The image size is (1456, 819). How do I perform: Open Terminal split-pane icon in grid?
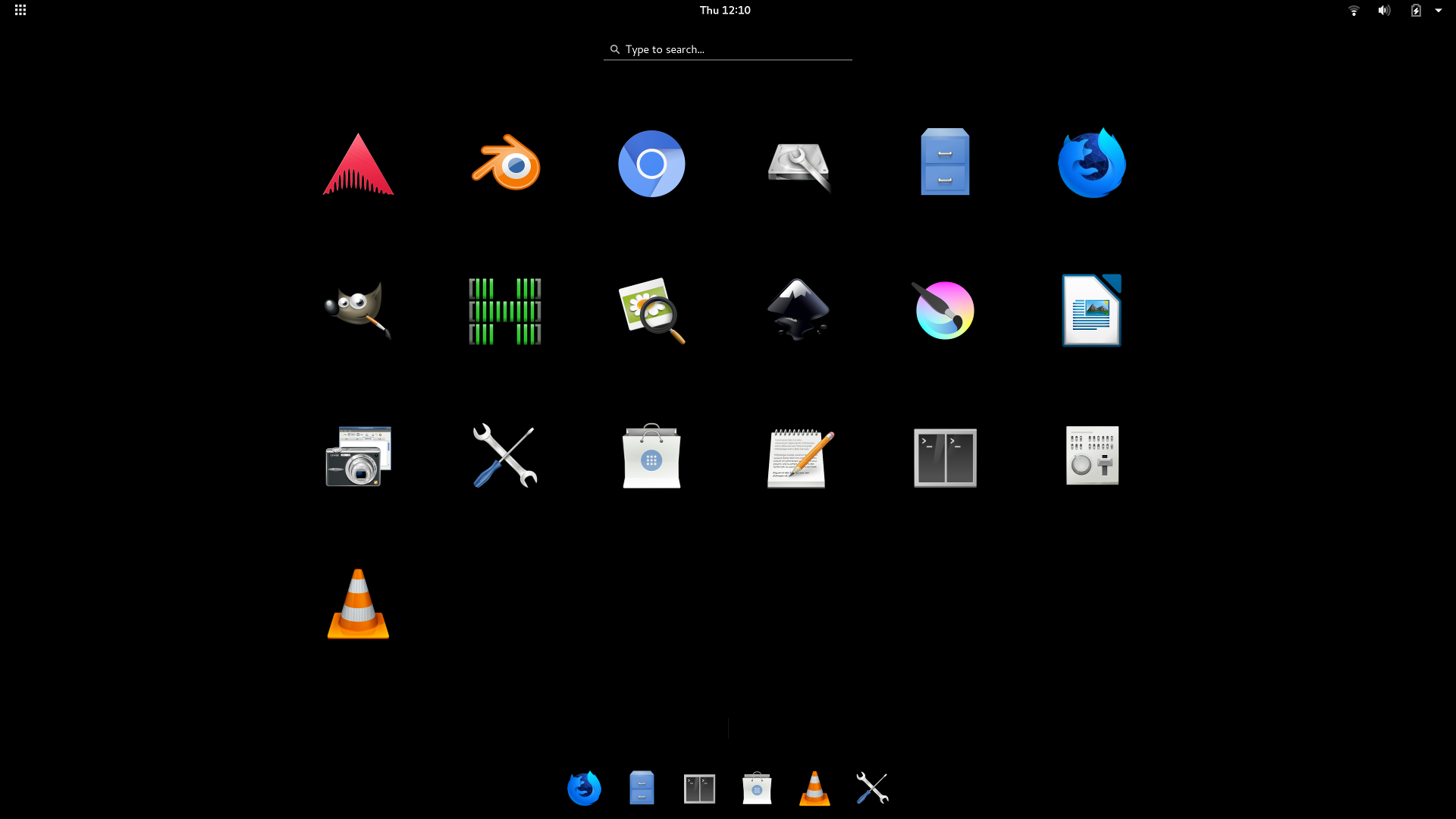pos(945,457)
